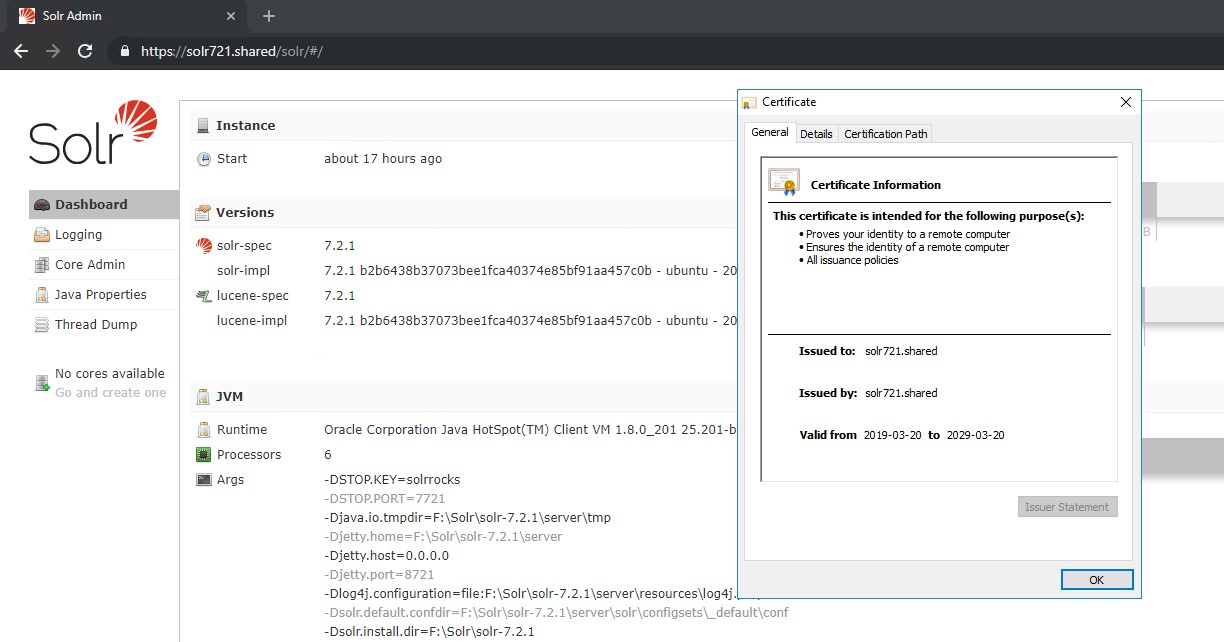Click the -Djetty.port=8721 argument
Image resolution: width=1224 pixels, height=642 pixels.
point(380,575)
